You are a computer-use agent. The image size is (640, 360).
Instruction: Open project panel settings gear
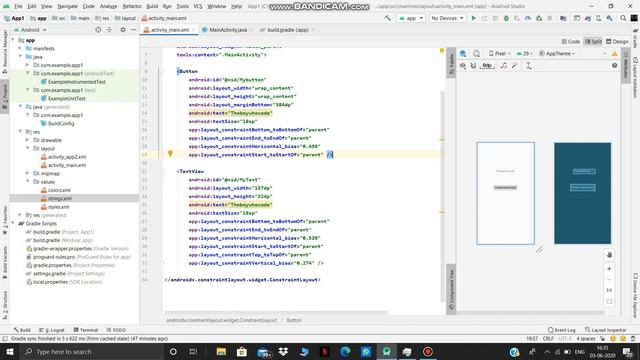(123, 30)
